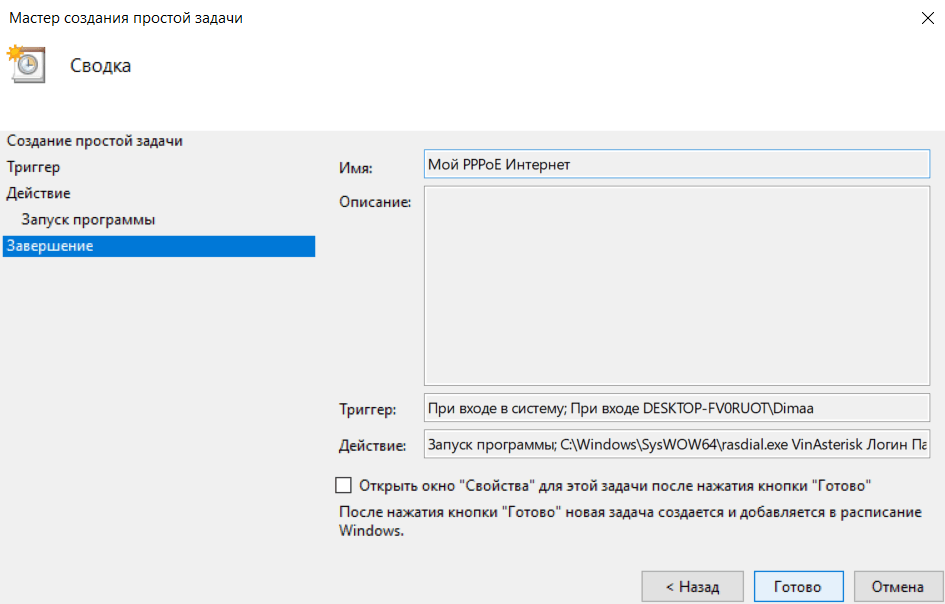Click the 'Имя:' label

click(x=355, y=166)
